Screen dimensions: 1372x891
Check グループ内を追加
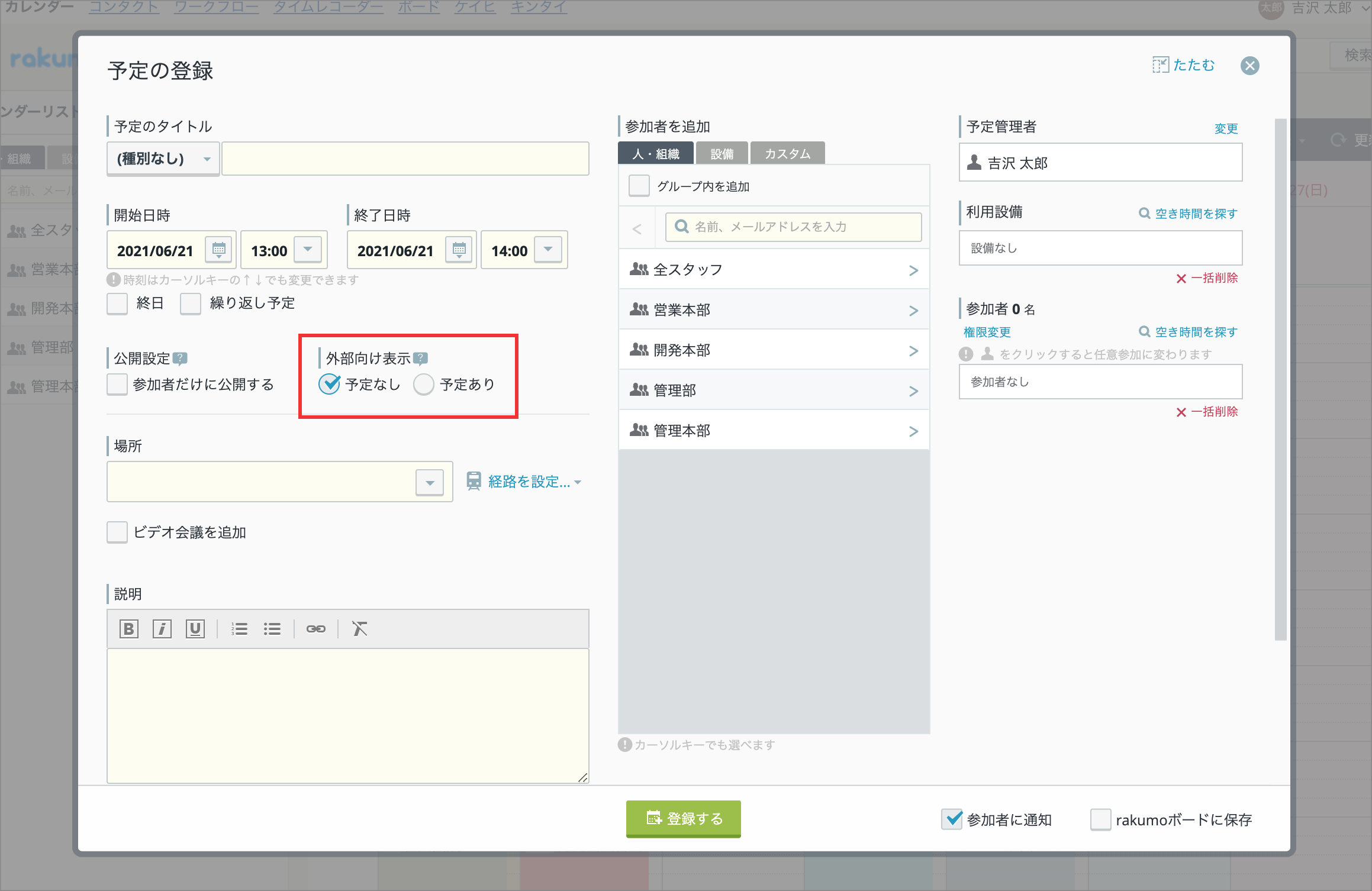pyautogui.click(x=639, y=186)
